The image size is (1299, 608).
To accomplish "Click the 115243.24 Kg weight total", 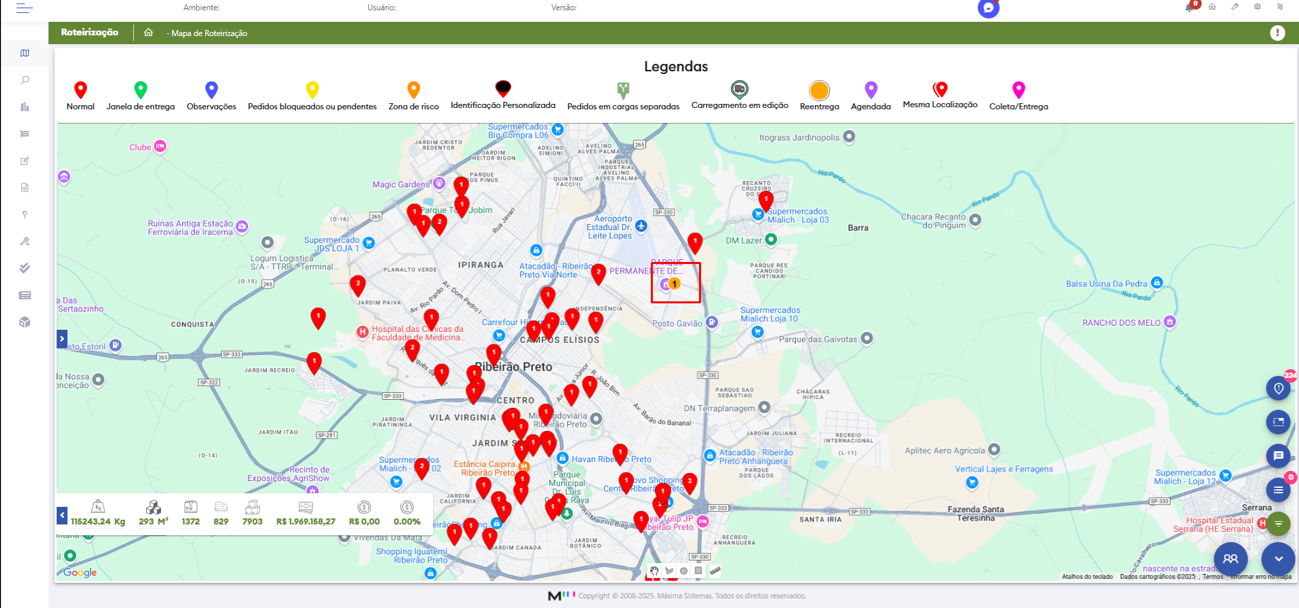I will tap(98, 521).
